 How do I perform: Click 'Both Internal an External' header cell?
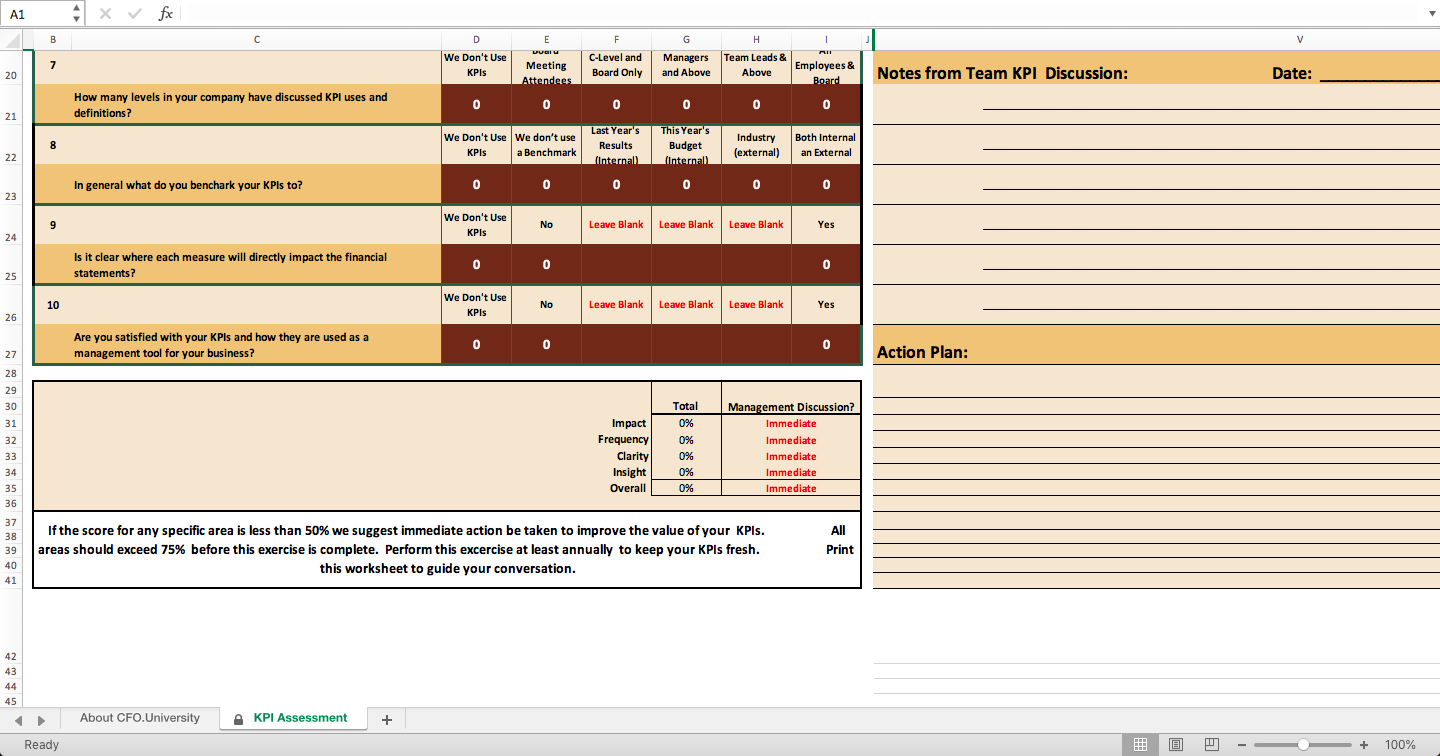click(826, 145)
